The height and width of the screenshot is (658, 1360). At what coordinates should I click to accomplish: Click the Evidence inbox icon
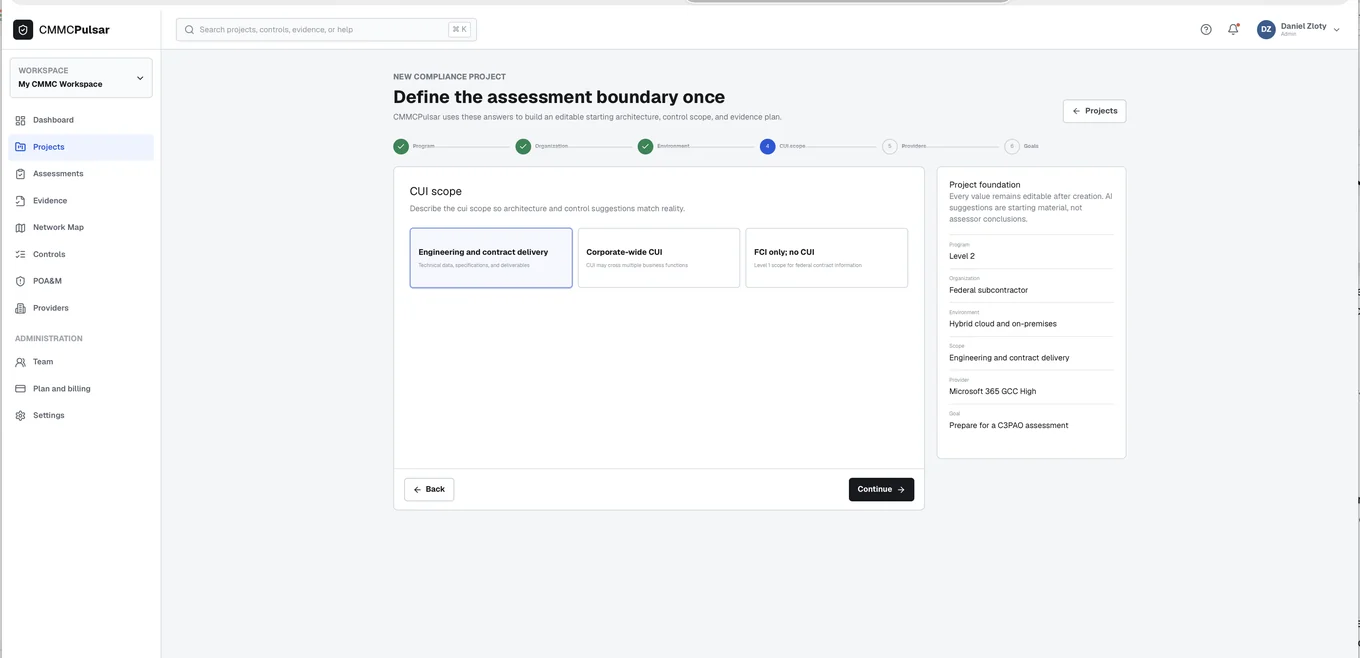(20, 201)
